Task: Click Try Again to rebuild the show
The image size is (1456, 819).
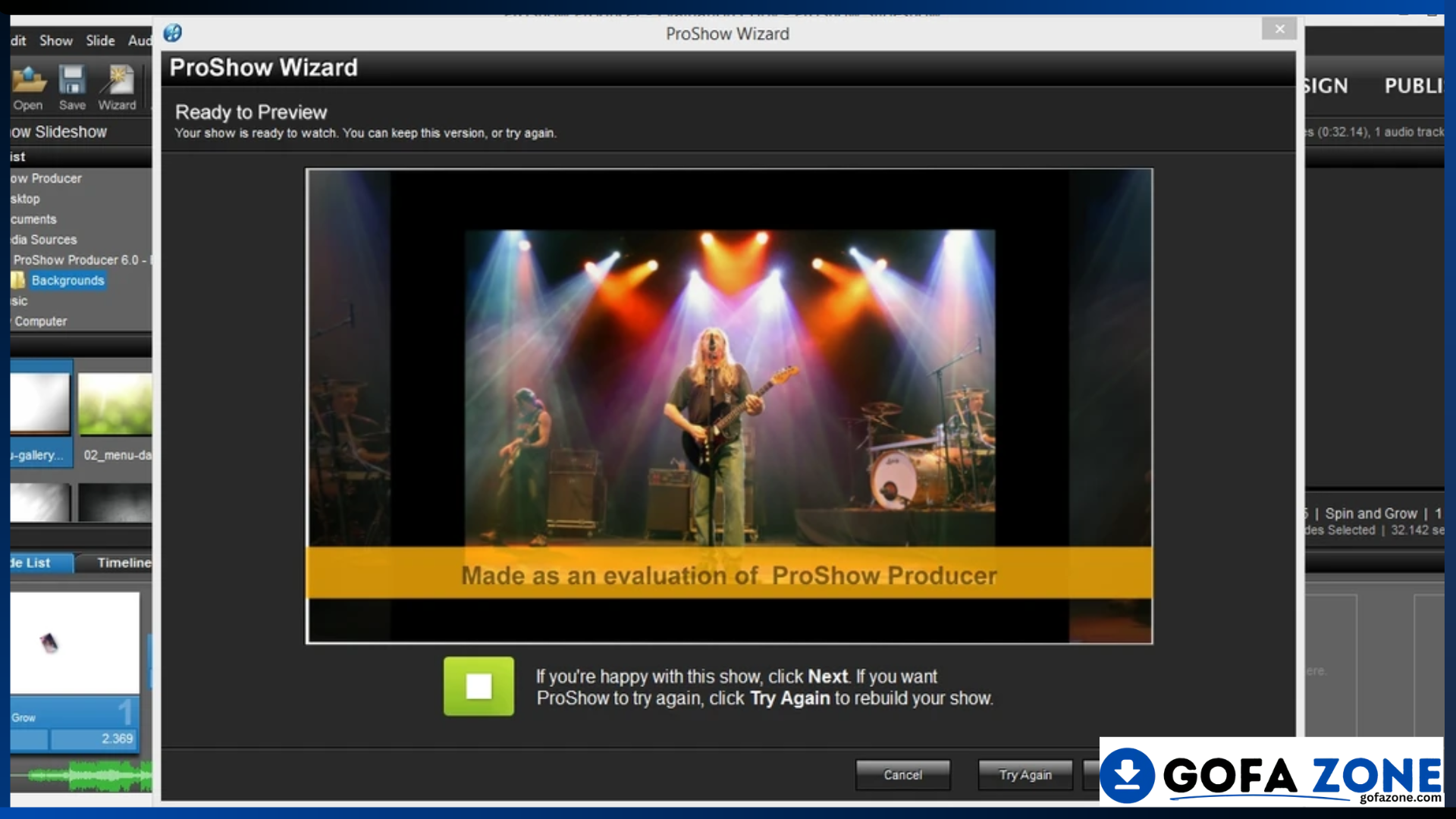Action: pos(1025,775)
